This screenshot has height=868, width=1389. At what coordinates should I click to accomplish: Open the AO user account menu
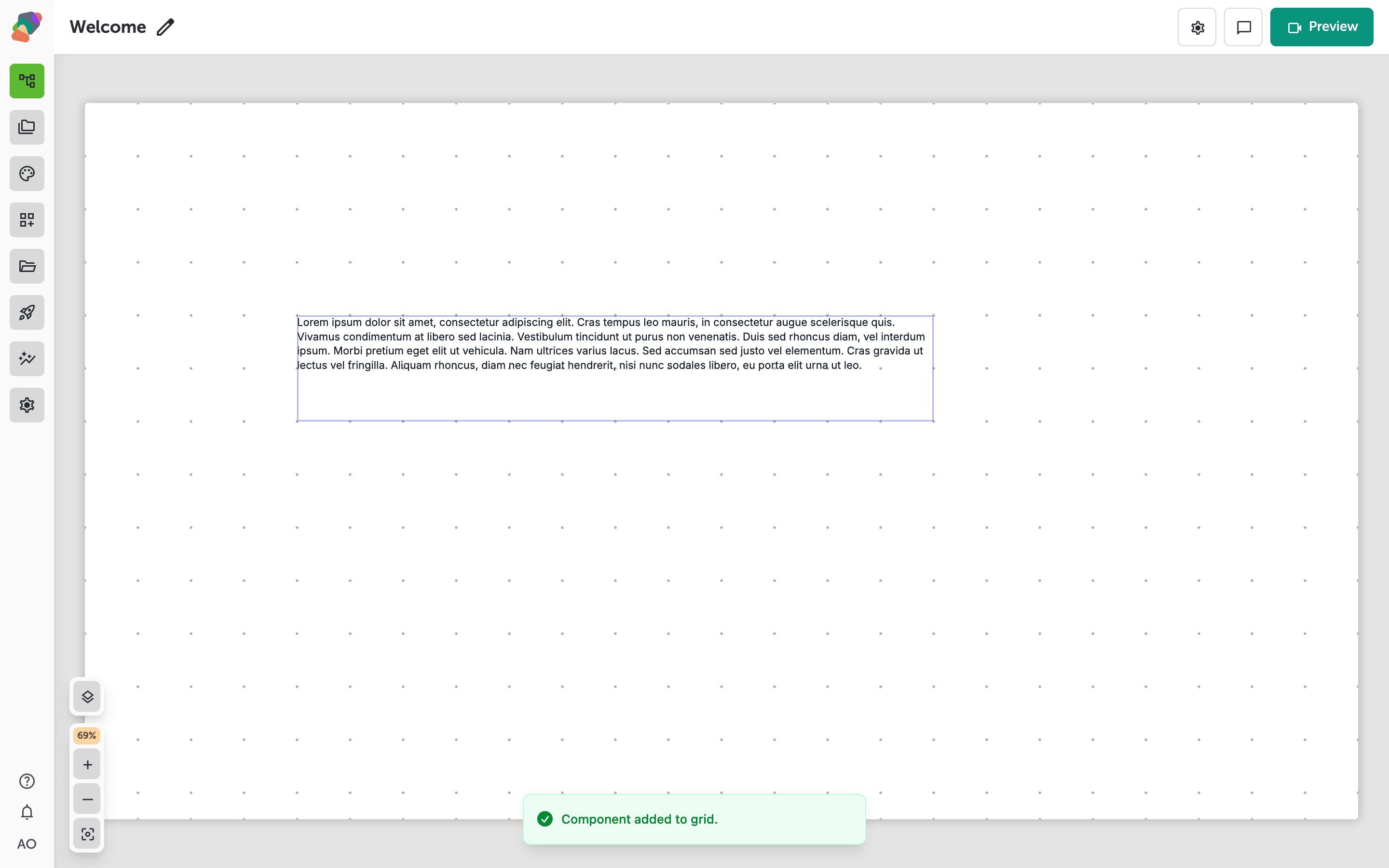(27, 844)
